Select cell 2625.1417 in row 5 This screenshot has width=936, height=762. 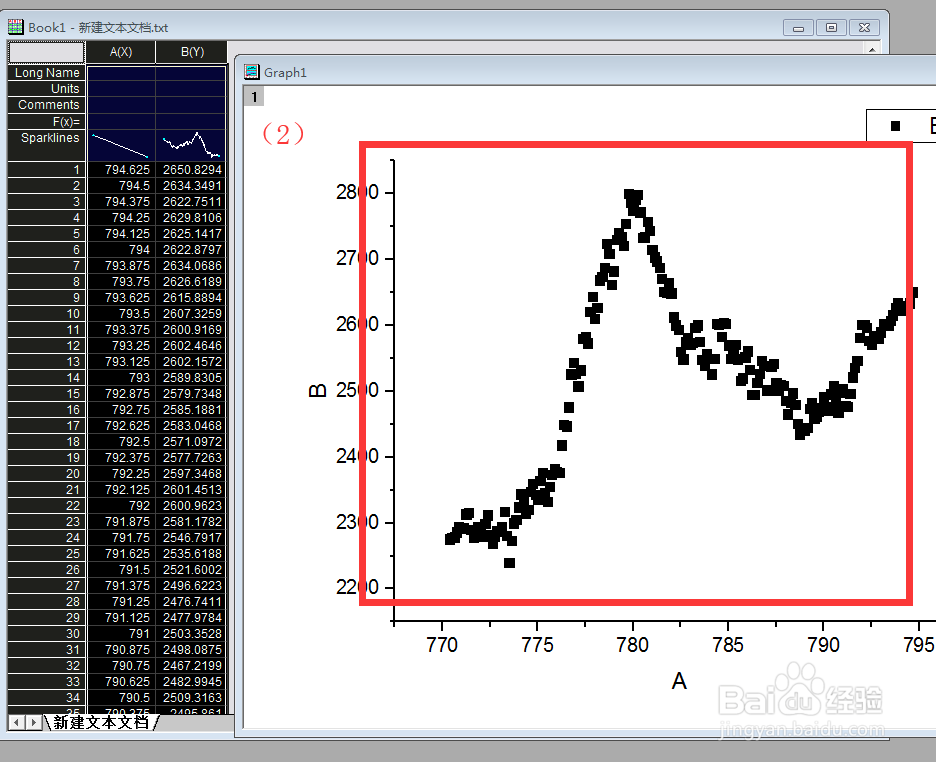point(191,234)
